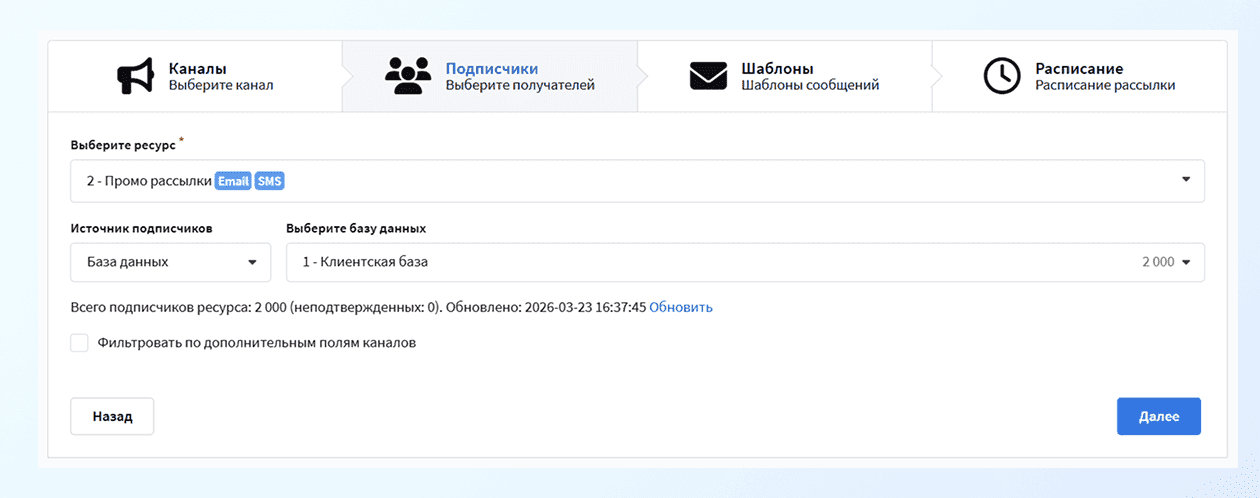Click the '2 000' count in the database field
The width and height of the screenshot is (1260, 498).
pos(1158,262)
